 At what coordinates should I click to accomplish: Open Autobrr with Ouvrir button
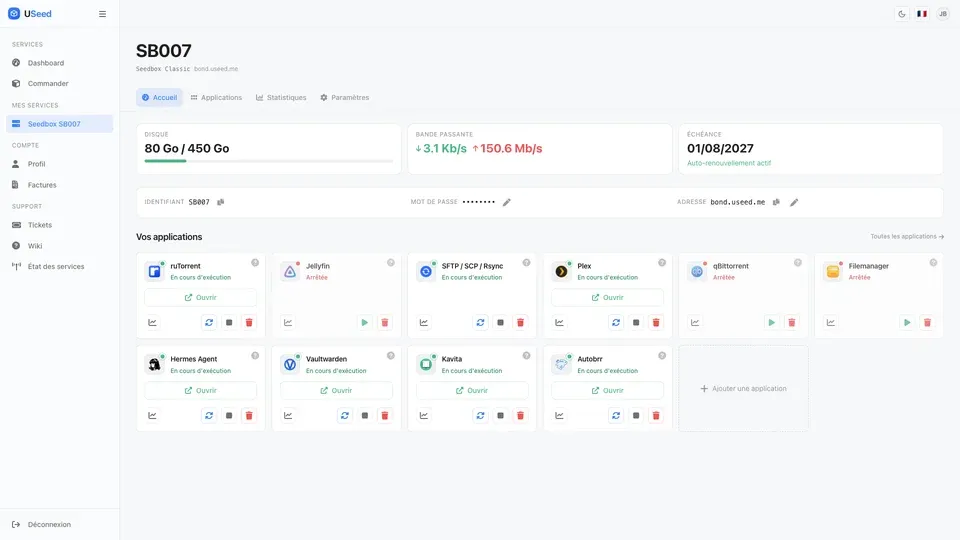[607, 391]
